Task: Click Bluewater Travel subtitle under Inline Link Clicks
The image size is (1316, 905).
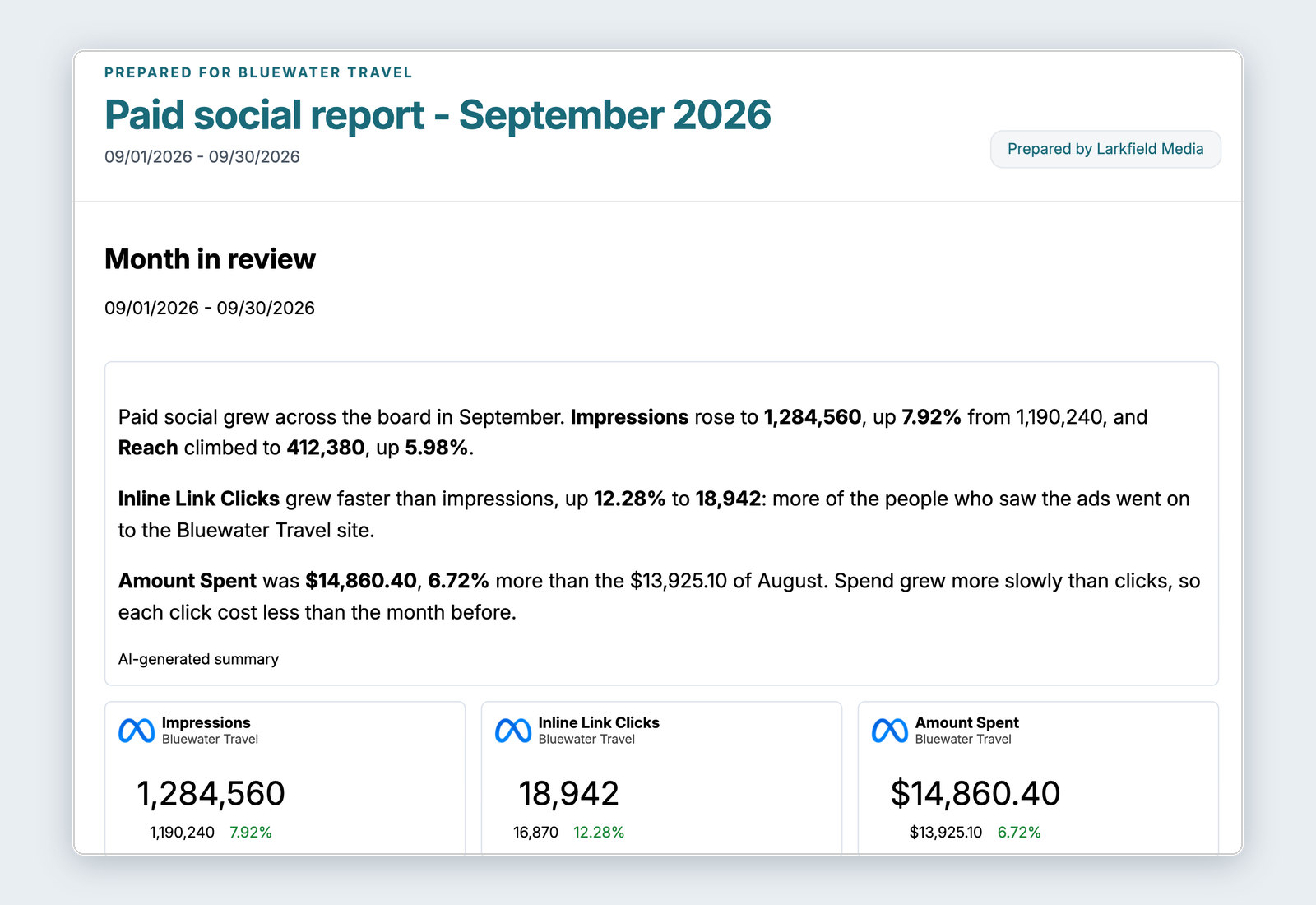Action: tap(586, 740)
